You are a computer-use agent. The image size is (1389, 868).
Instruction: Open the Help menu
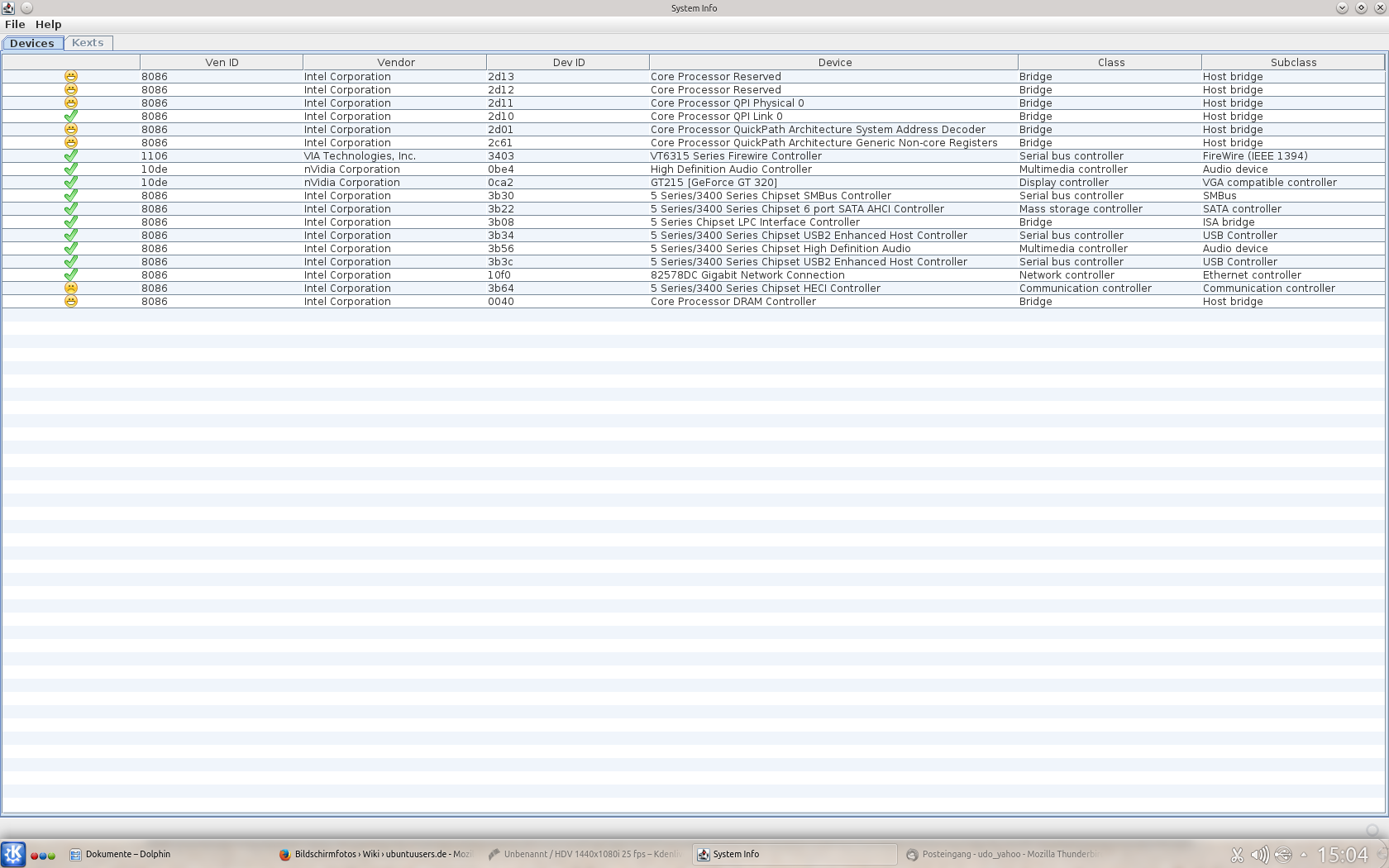point(49,25)
